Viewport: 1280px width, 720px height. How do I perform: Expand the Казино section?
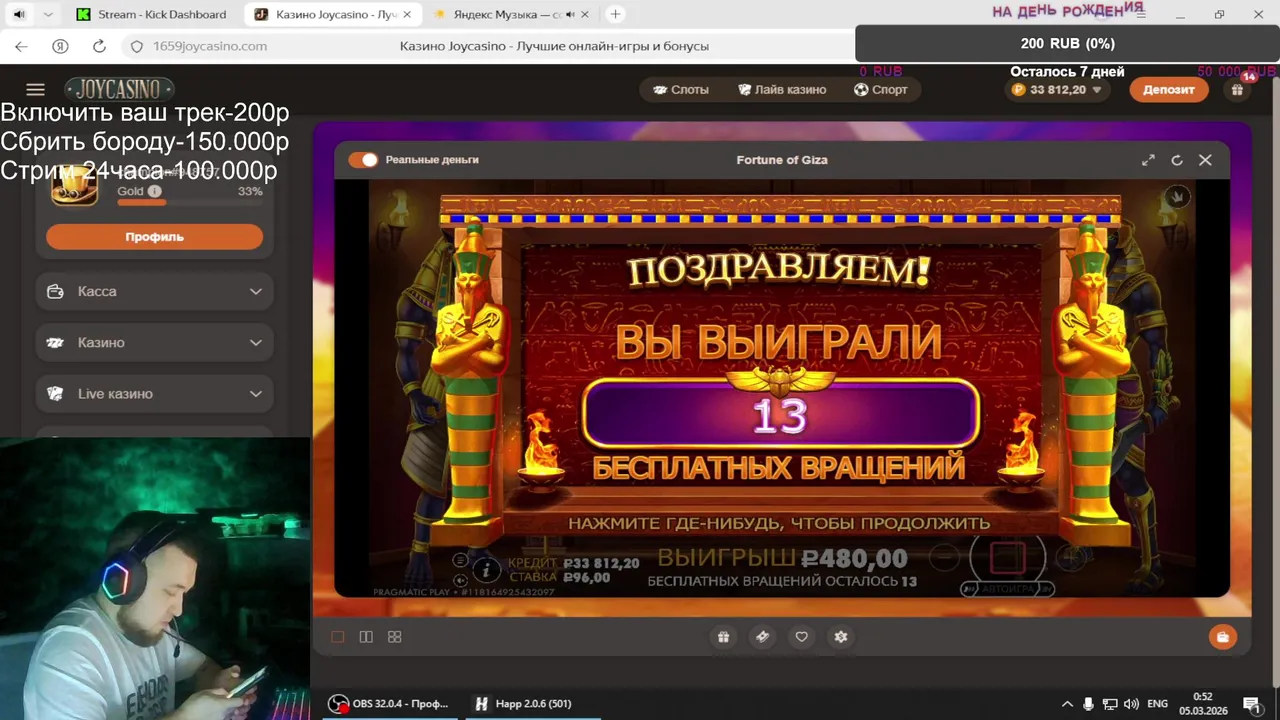[x=154, y=342]
